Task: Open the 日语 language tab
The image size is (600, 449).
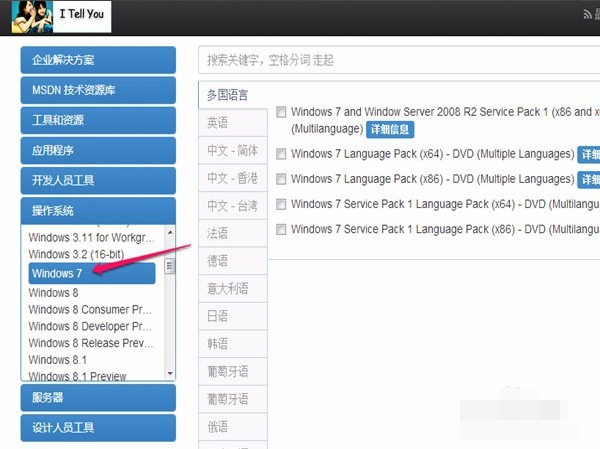Action: [218, 316]
